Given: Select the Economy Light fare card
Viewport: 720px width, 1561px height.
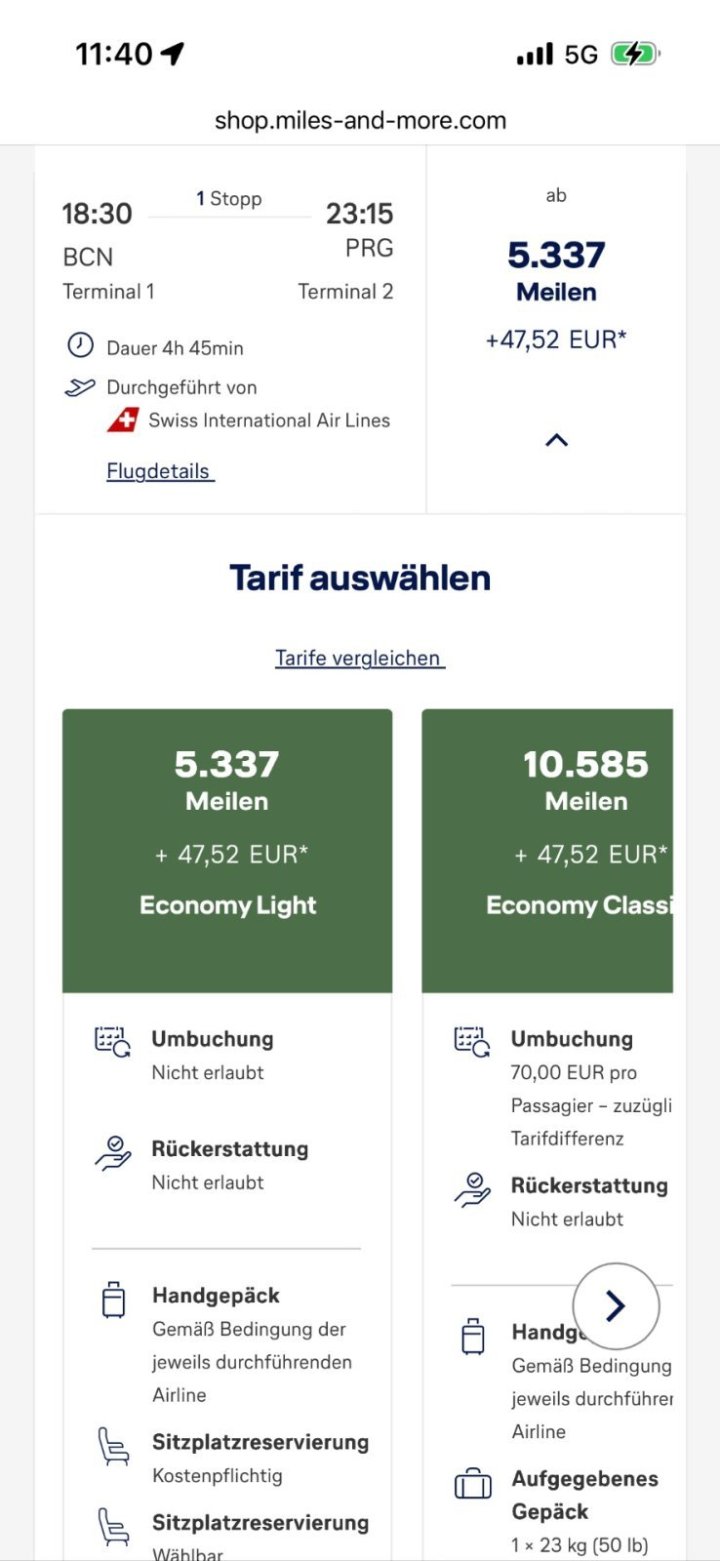Looking at the screenshot, I should 227,850.
